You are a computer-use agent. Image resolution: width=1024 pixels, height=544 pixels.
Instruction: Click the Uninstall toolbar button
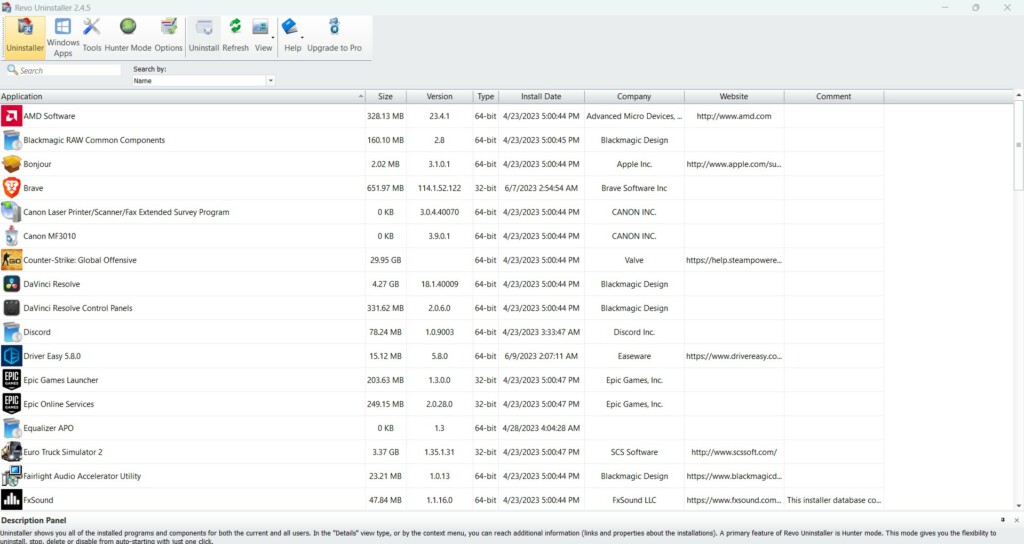(x=204, y=35)
